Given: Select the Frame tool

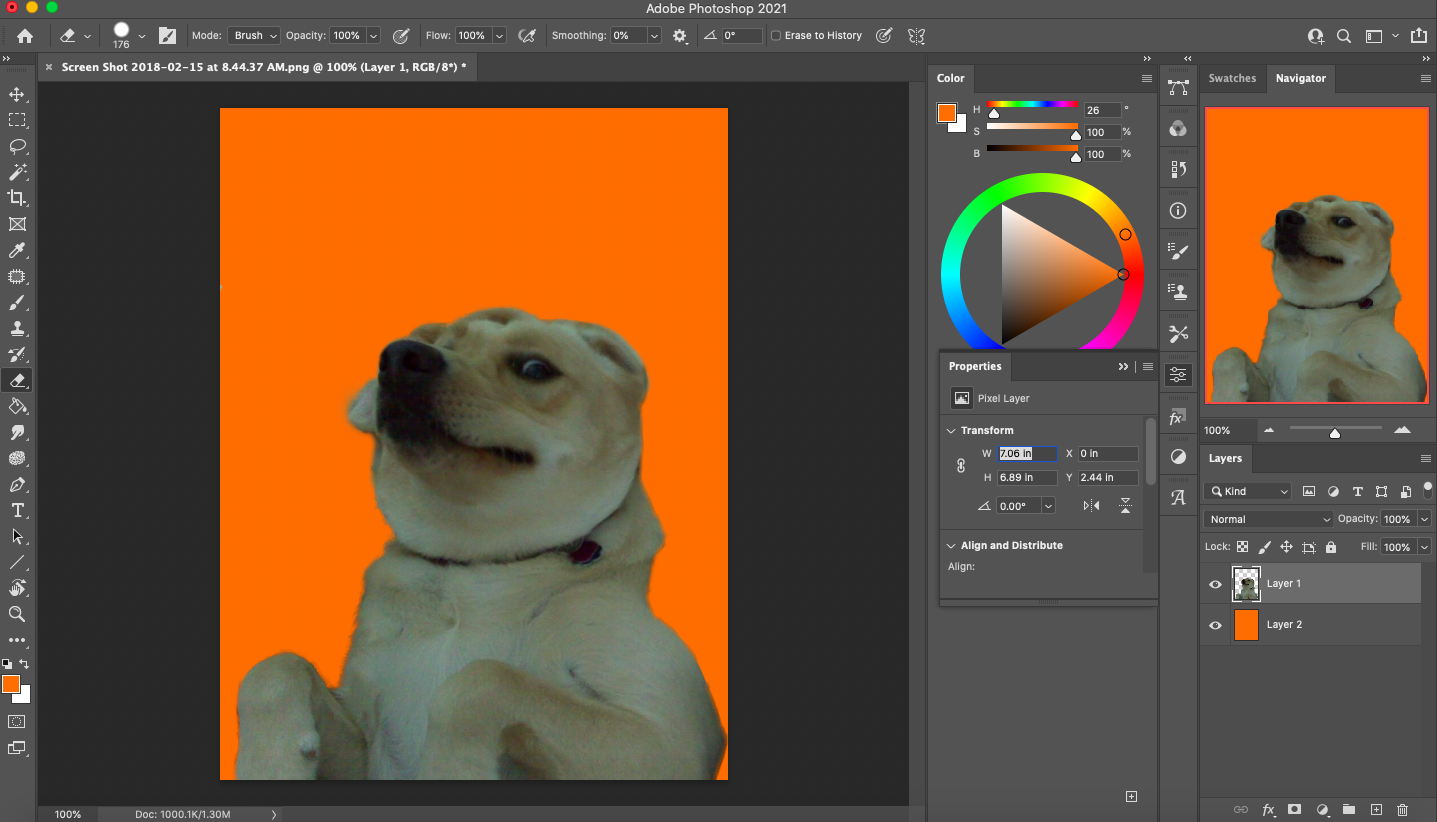Looking at the screenshot, I should pos(17,224).
